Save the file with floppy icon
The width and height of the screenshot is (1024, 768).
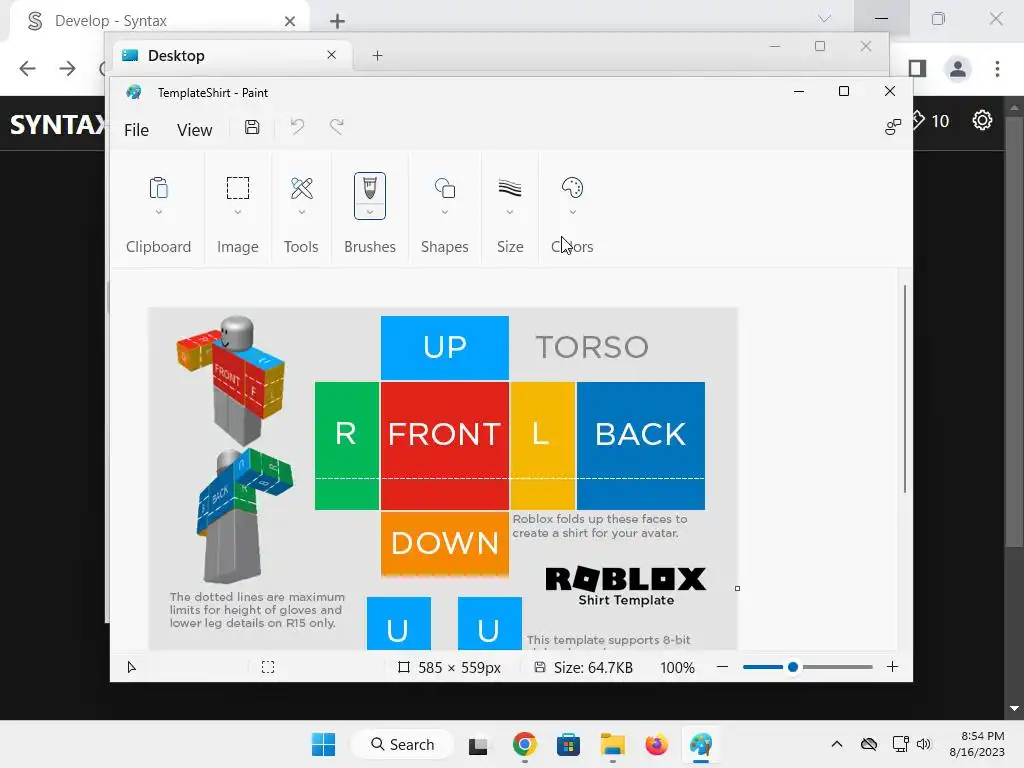pyautogui.click(x=252, y=127)
